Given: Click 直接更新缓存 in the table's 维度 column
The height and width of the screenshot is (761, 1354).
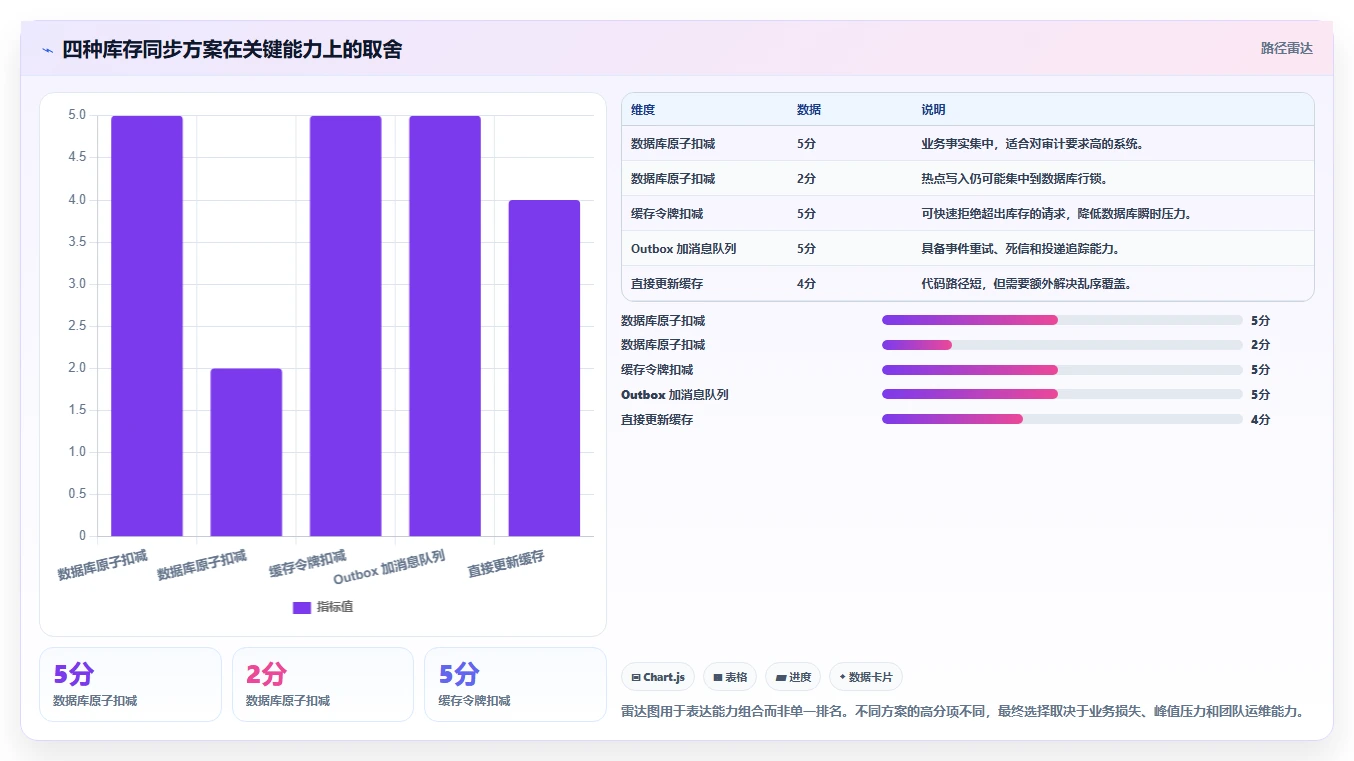Looking at the screenshot, I should pos(667,284).
